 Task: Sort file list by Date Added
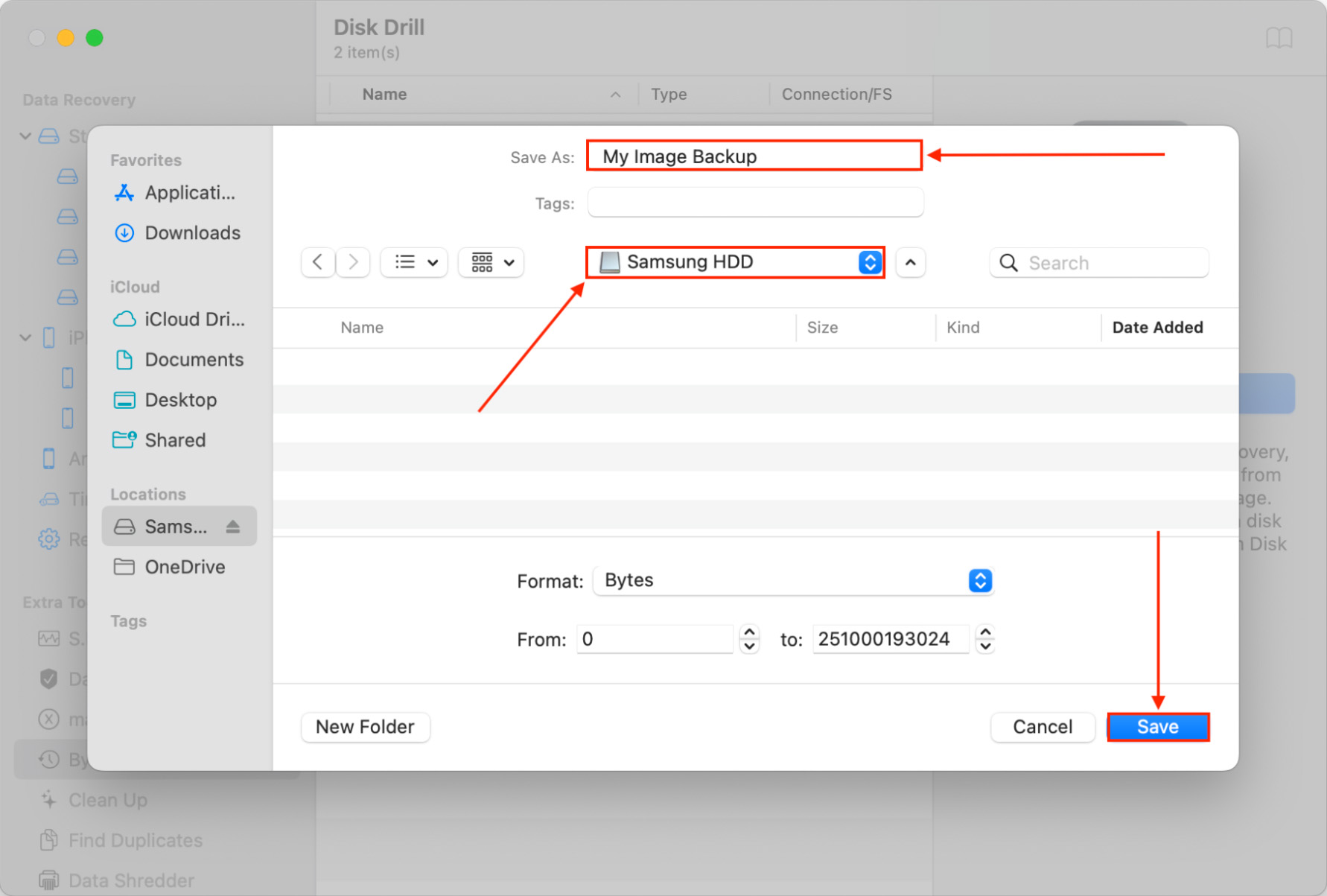tap(1157, 327)
